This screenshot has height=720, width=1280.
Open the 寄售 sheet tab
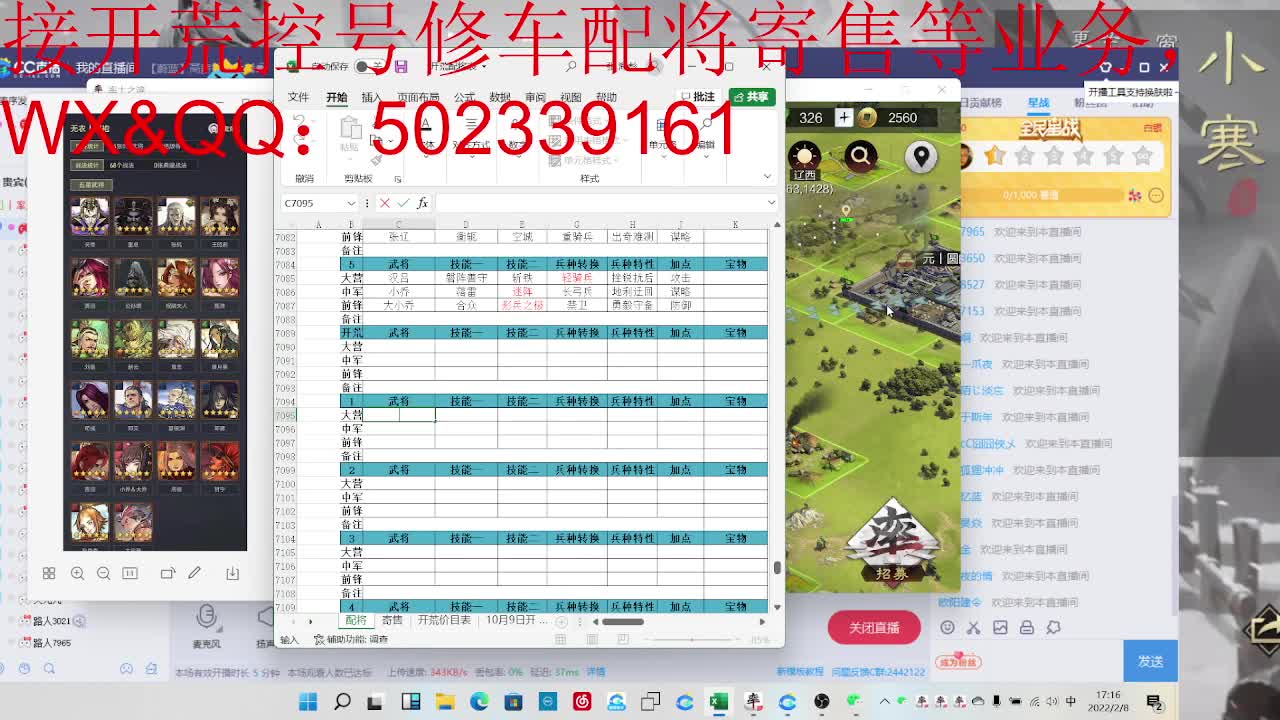pos(390,621)
